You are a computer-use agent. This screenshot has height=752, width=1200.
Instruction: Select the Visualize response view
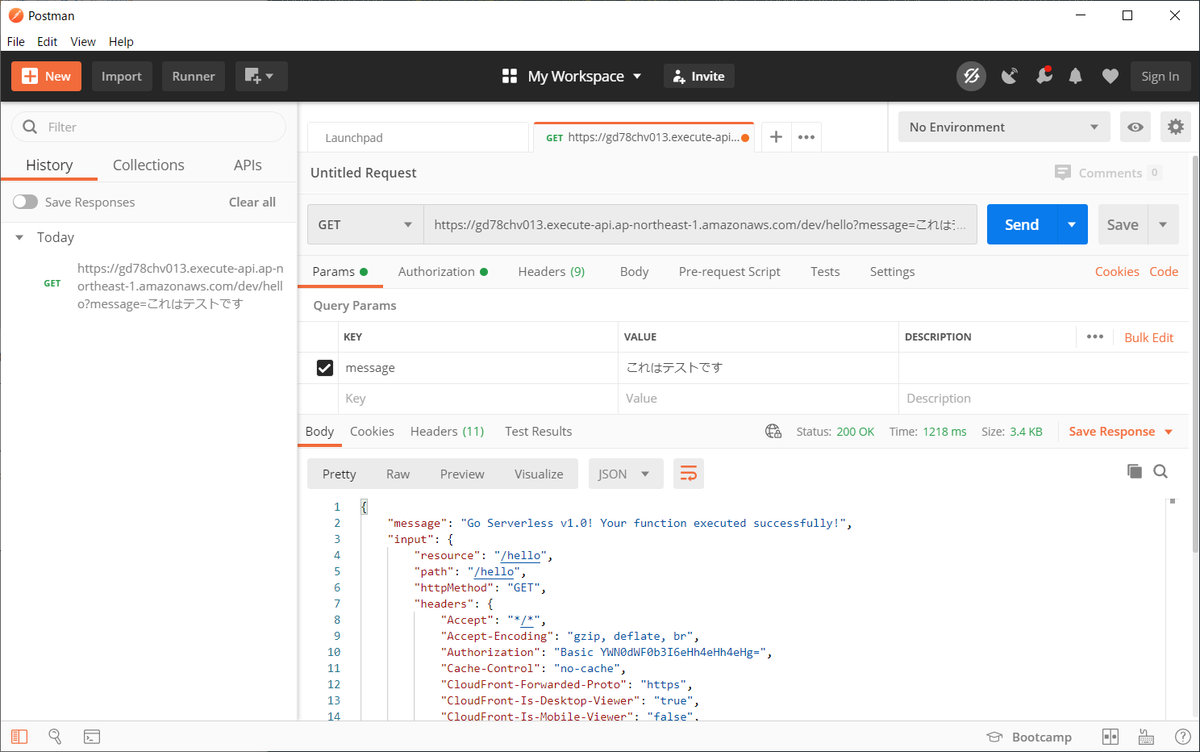point(538,474)
